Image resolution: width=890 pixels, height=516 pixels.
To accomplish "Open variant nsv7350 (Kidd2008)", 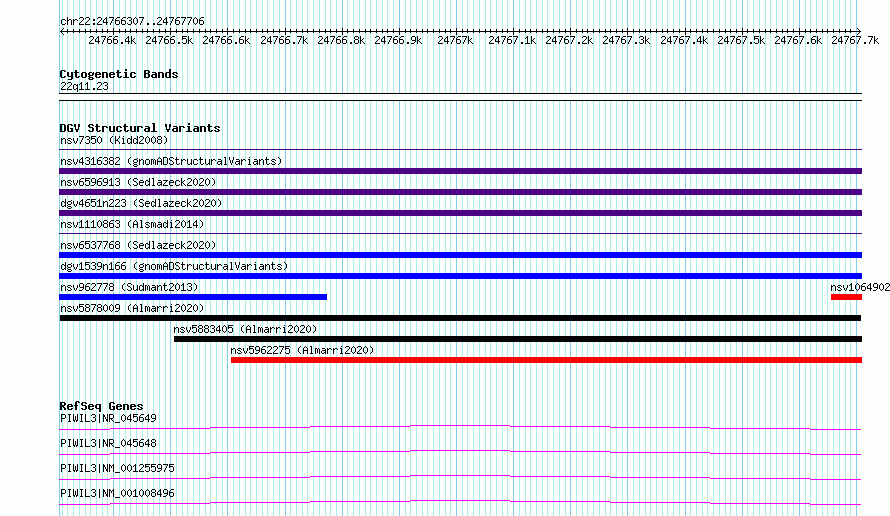I will coord(114,140).
